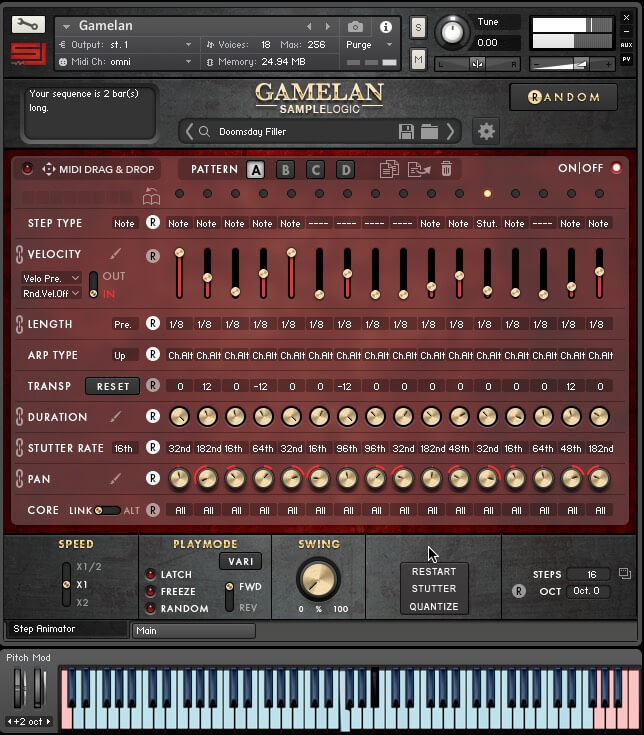Flip the Core LINK/ALT switch
This screenshot has width=644, height=735.
[x=107, y=510]
